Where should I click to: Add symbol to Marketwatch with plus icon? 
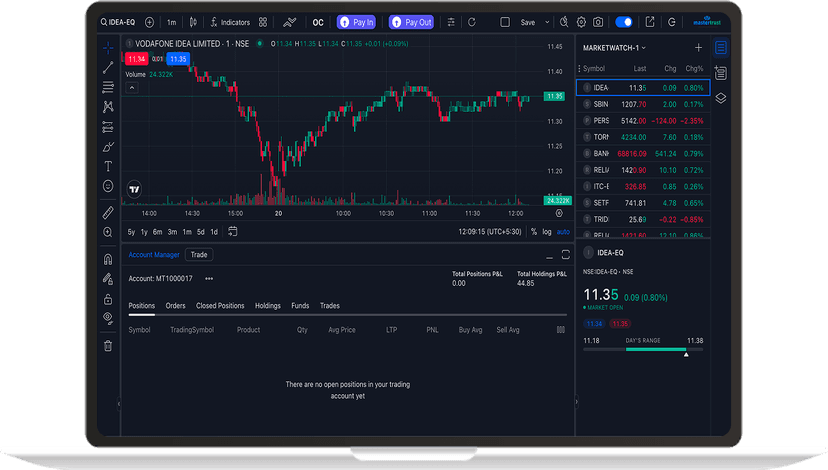coord(698,47)
